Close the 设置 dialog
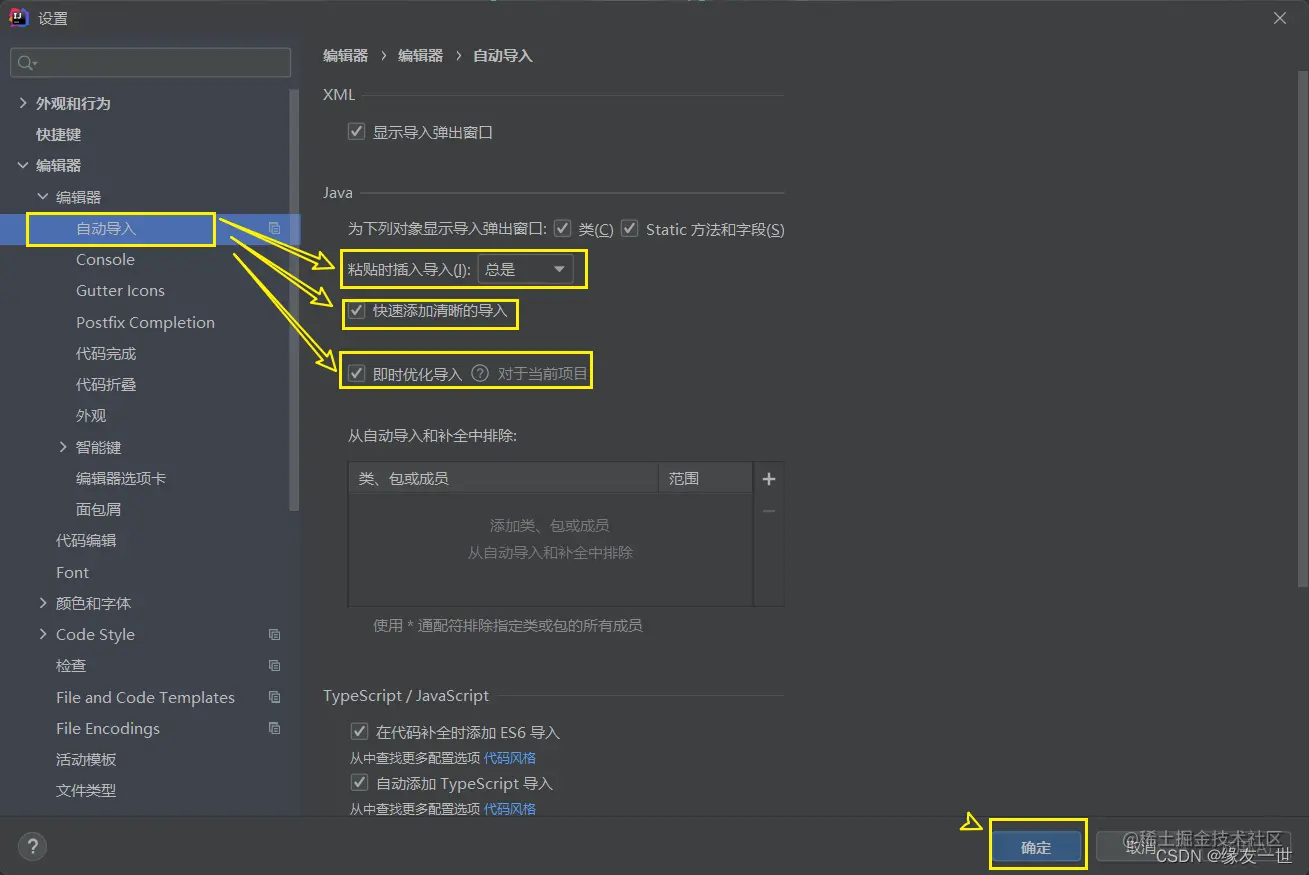Viewport: 1309px width, 875px height. coord(1280,18)
